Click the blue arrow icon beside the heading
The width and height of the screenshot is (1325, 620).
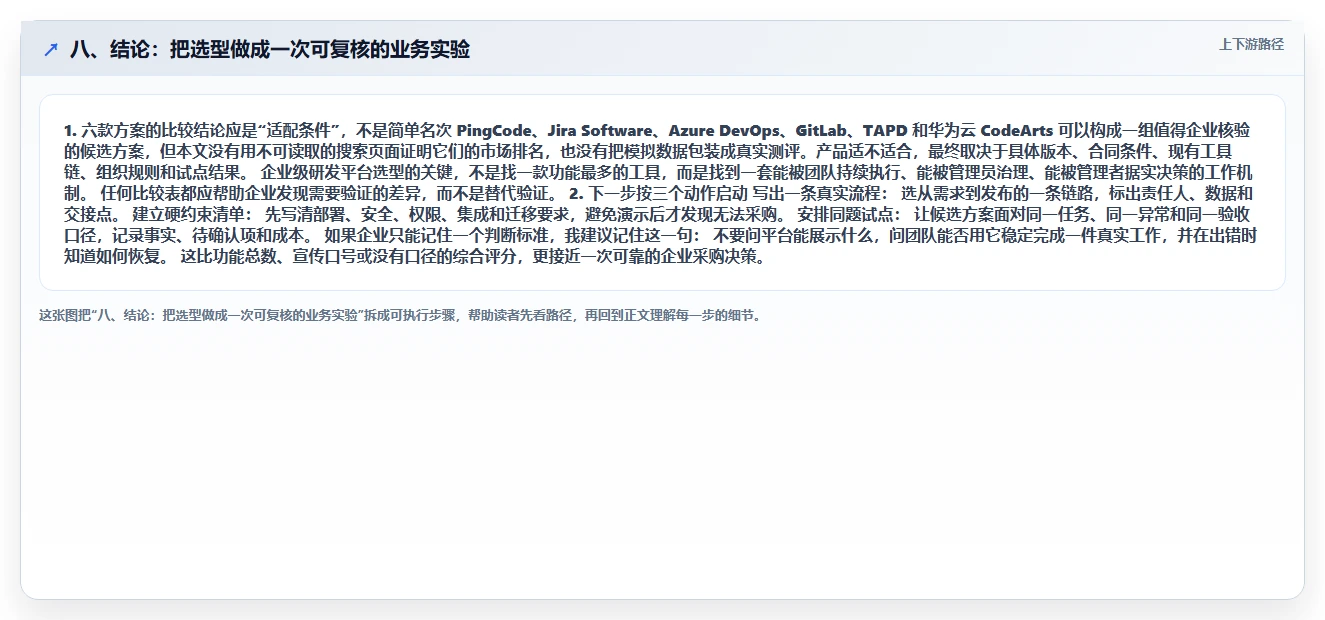click(x=51, y=50)
